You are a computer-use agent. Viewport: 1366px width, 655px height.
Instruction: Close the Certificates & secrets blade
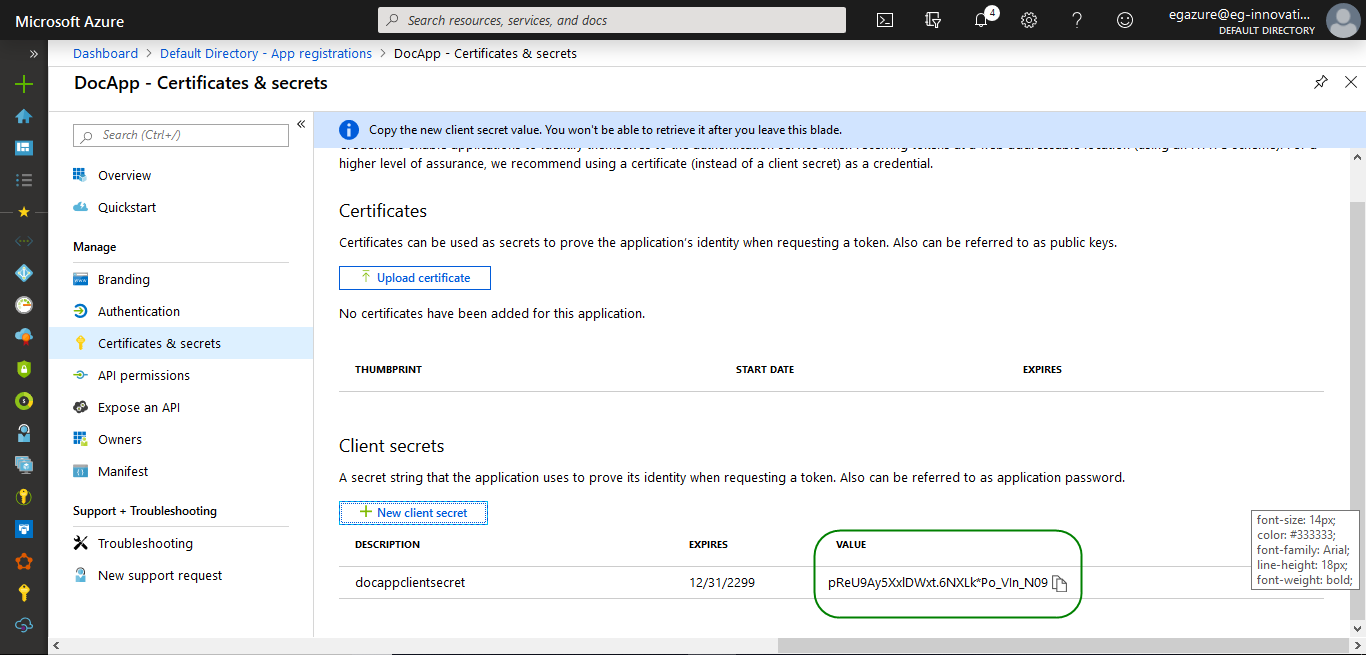1351,83
